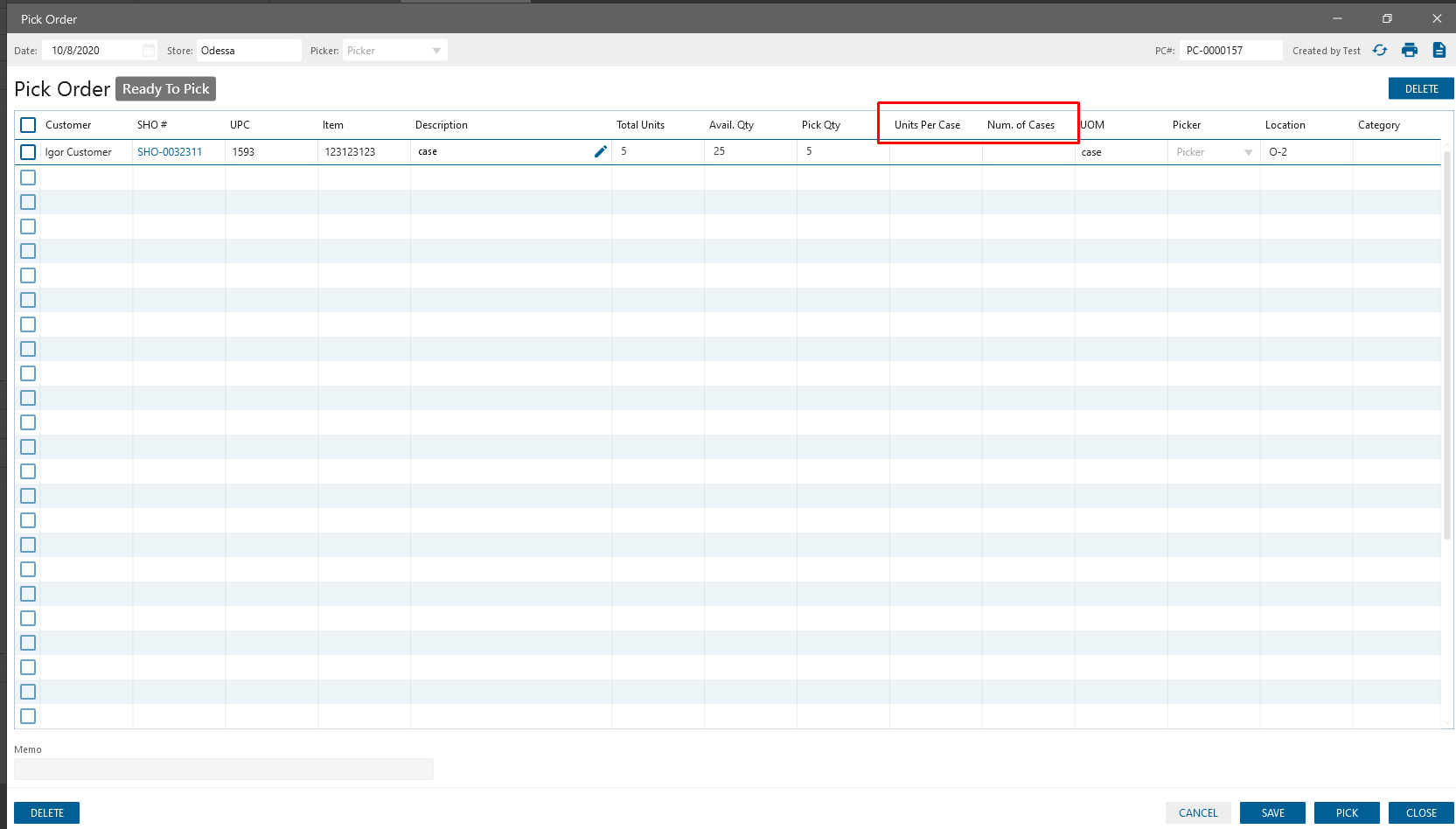The width and height of the screenshot is (1456, 829).
Task: Check the first empty row checkbox
Action: click(28, 178)
